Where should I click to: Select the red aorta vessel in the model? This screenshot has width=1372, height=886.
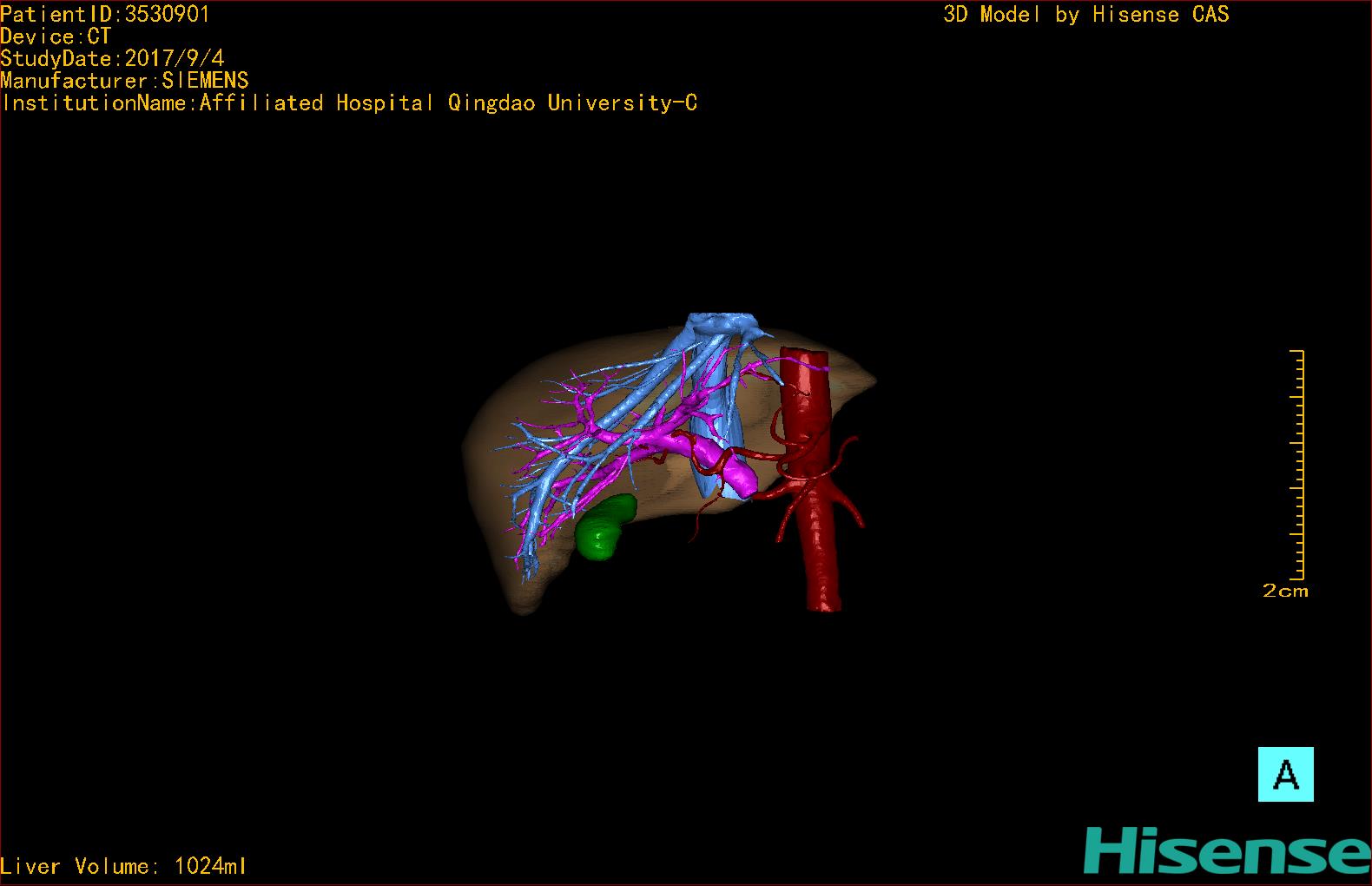(x=812, y=478)
